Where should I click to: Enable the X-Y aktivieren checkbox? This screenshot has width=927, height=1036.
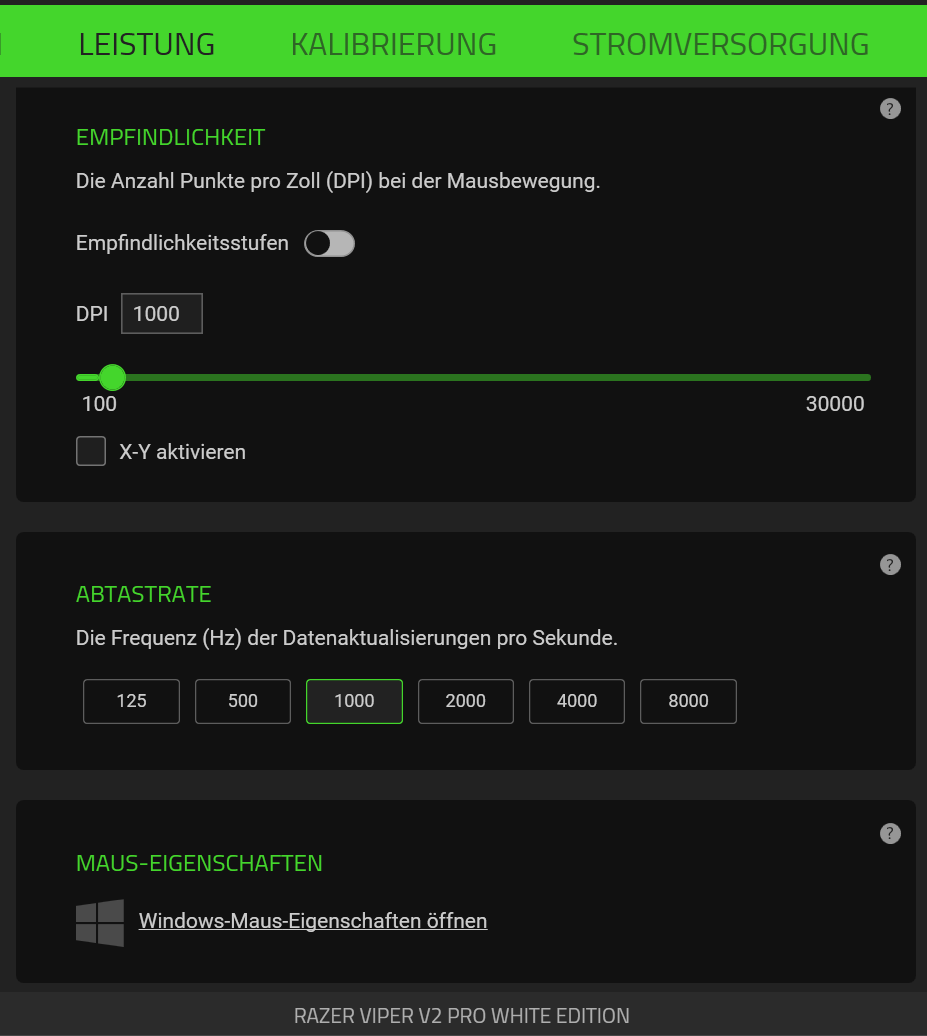point(91,451)
